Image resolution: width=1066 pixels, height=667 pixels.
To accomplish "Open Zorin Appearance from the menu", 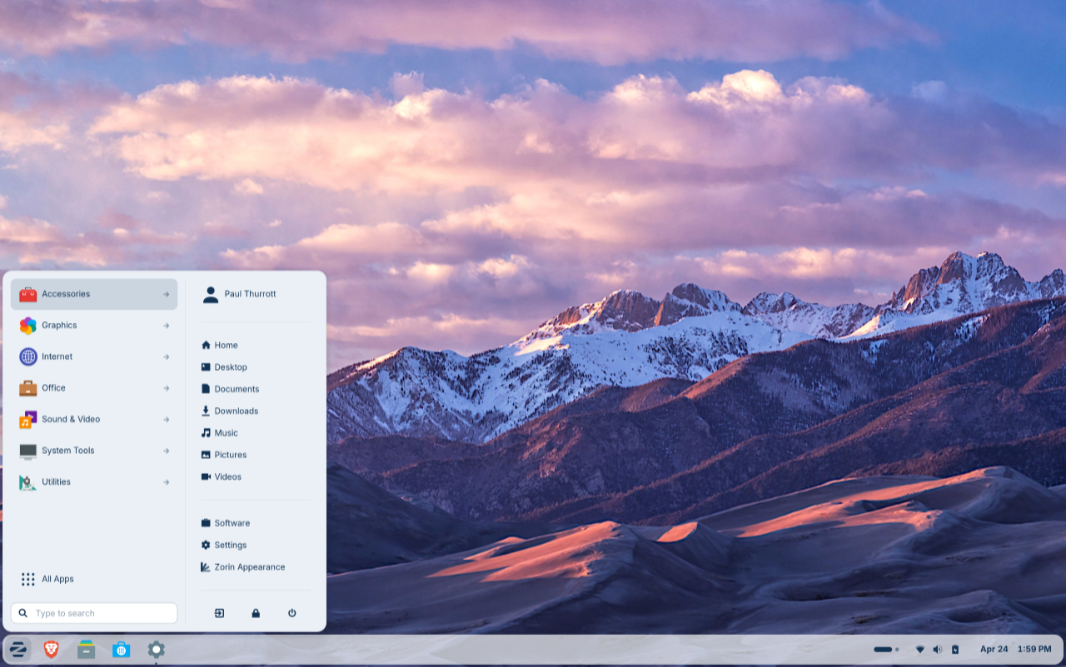I will coord(249,567).
